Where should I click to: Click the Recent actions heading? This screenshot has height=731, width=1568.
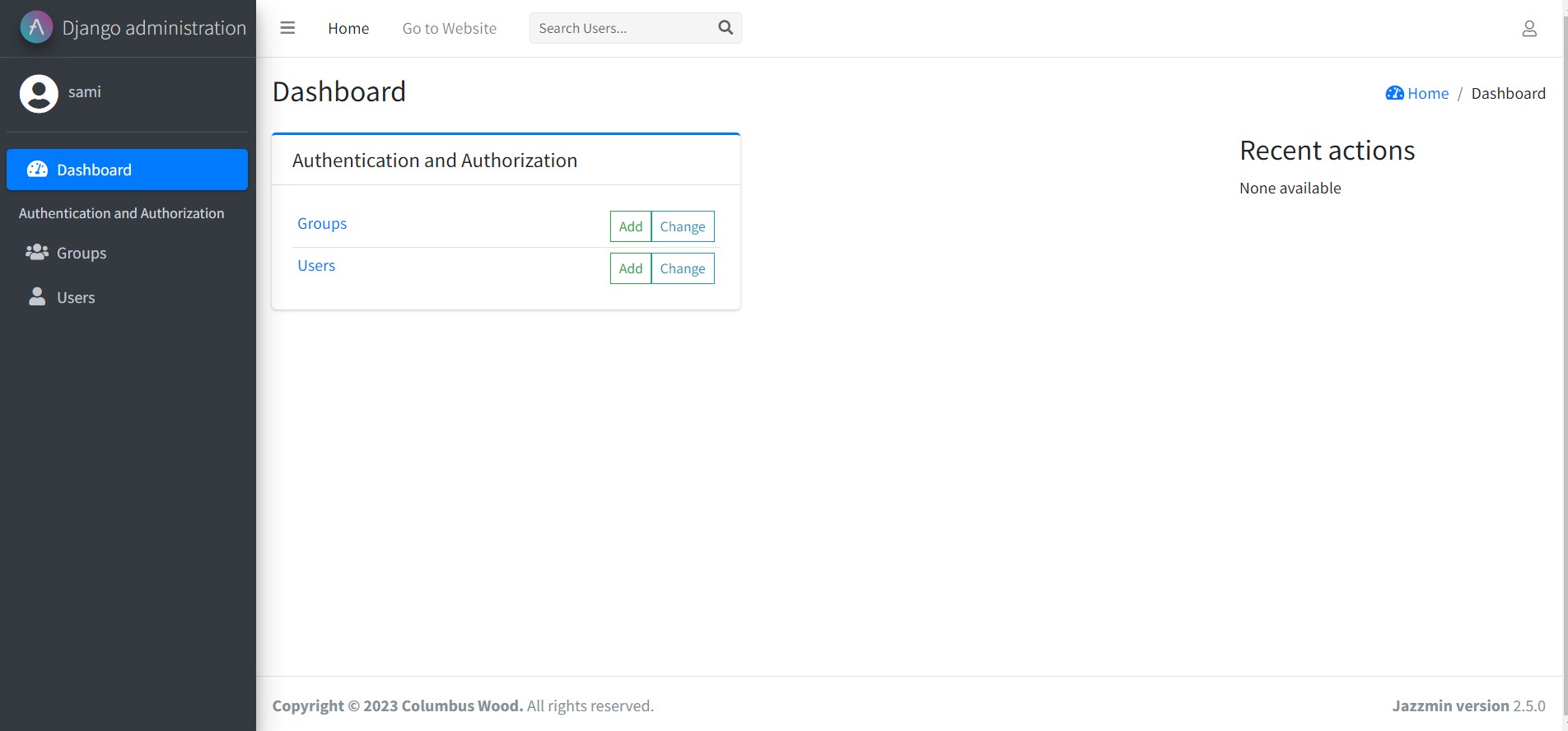1327,151
